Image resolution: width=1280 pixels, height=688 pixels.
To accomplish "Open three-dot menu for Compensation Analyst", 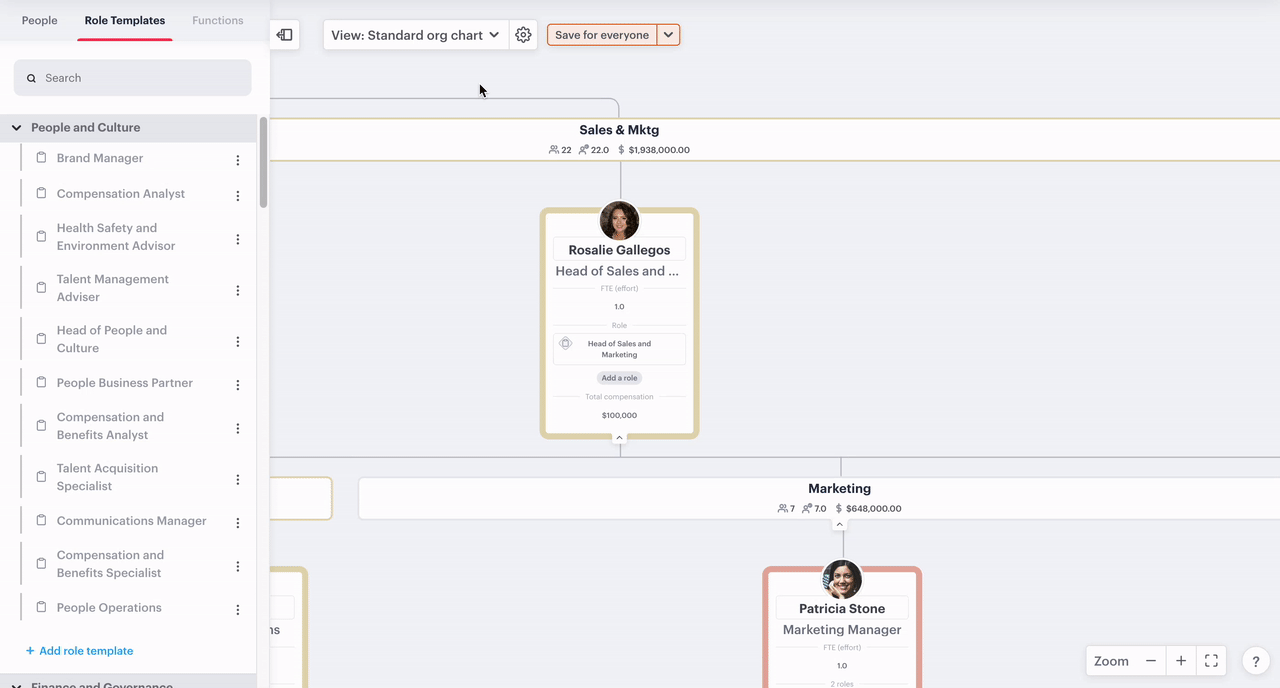I will click(238, 196).
